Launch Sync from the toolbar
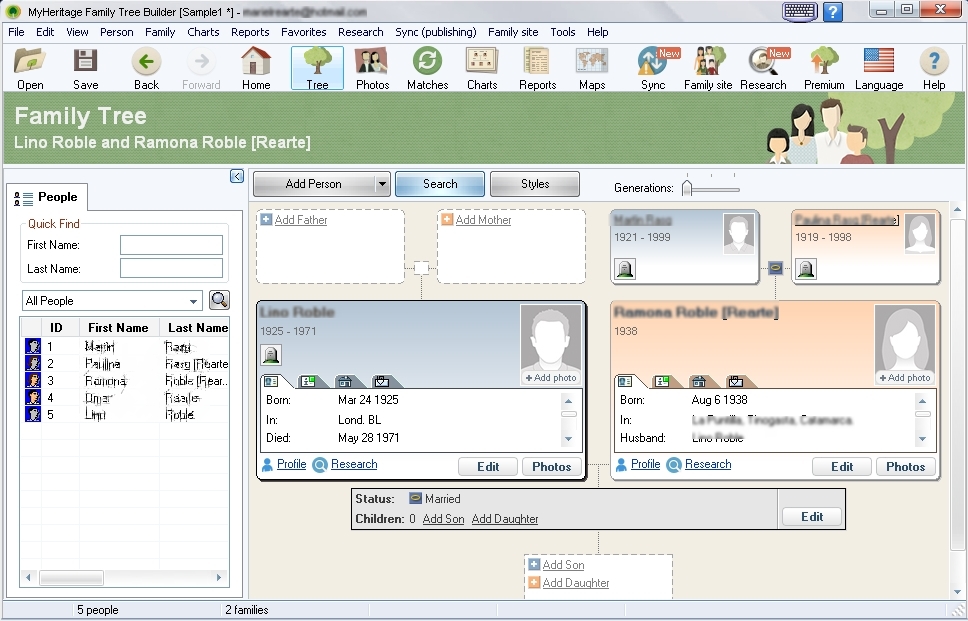The image size is (968, 621). coord(653,69)
